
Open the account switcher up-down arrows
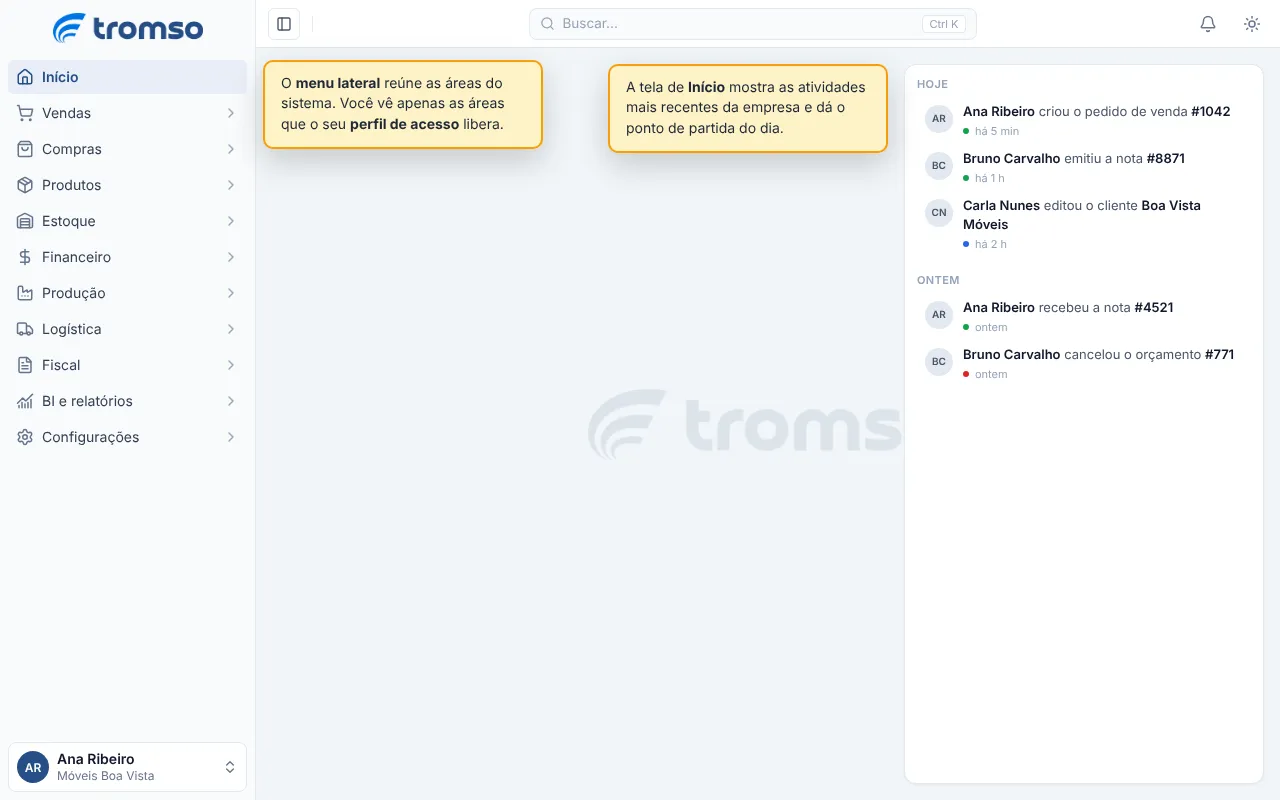tap(230, 767)
